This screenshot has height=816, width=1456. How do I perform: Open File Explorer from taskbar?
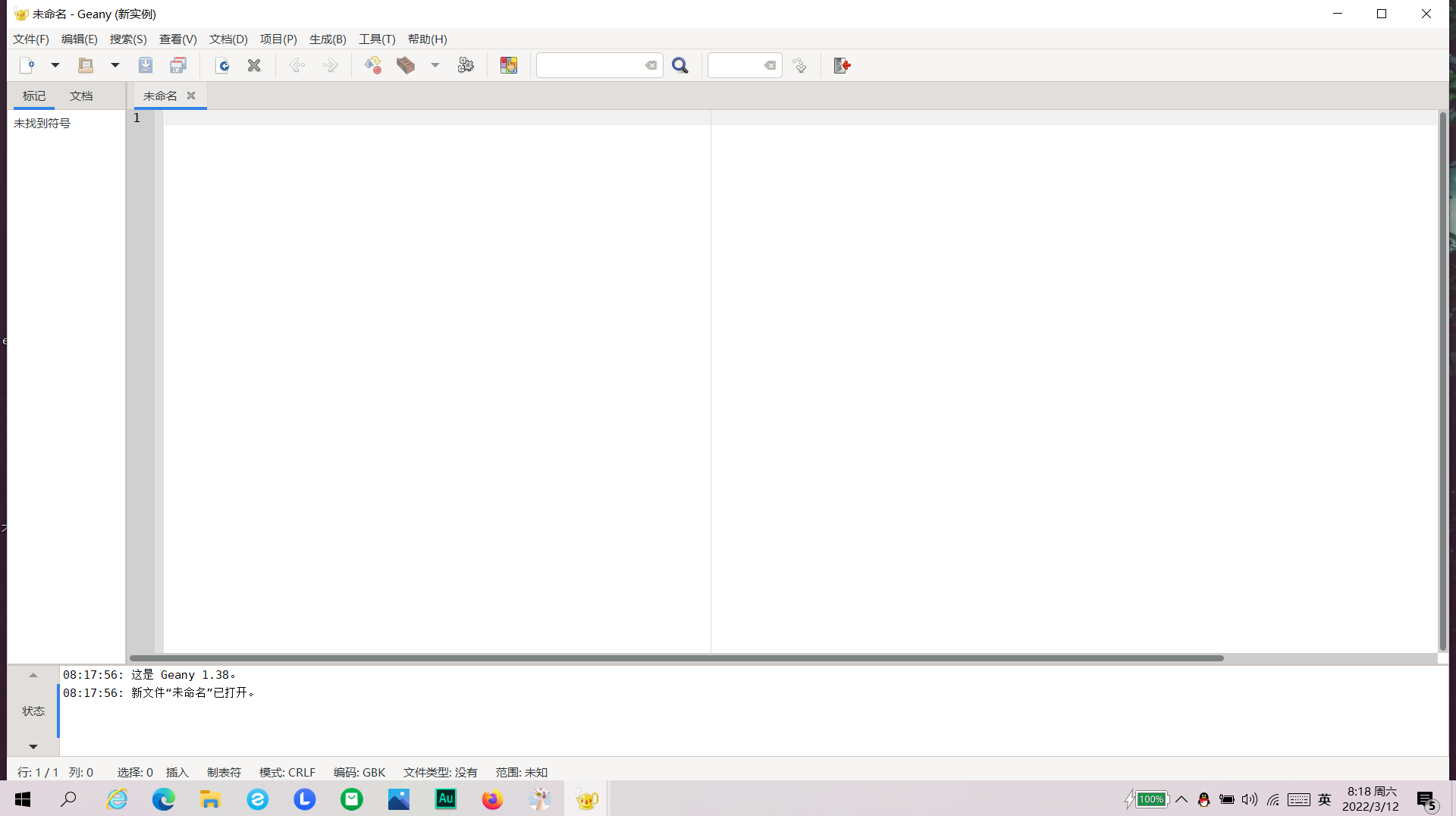[210, 799]
